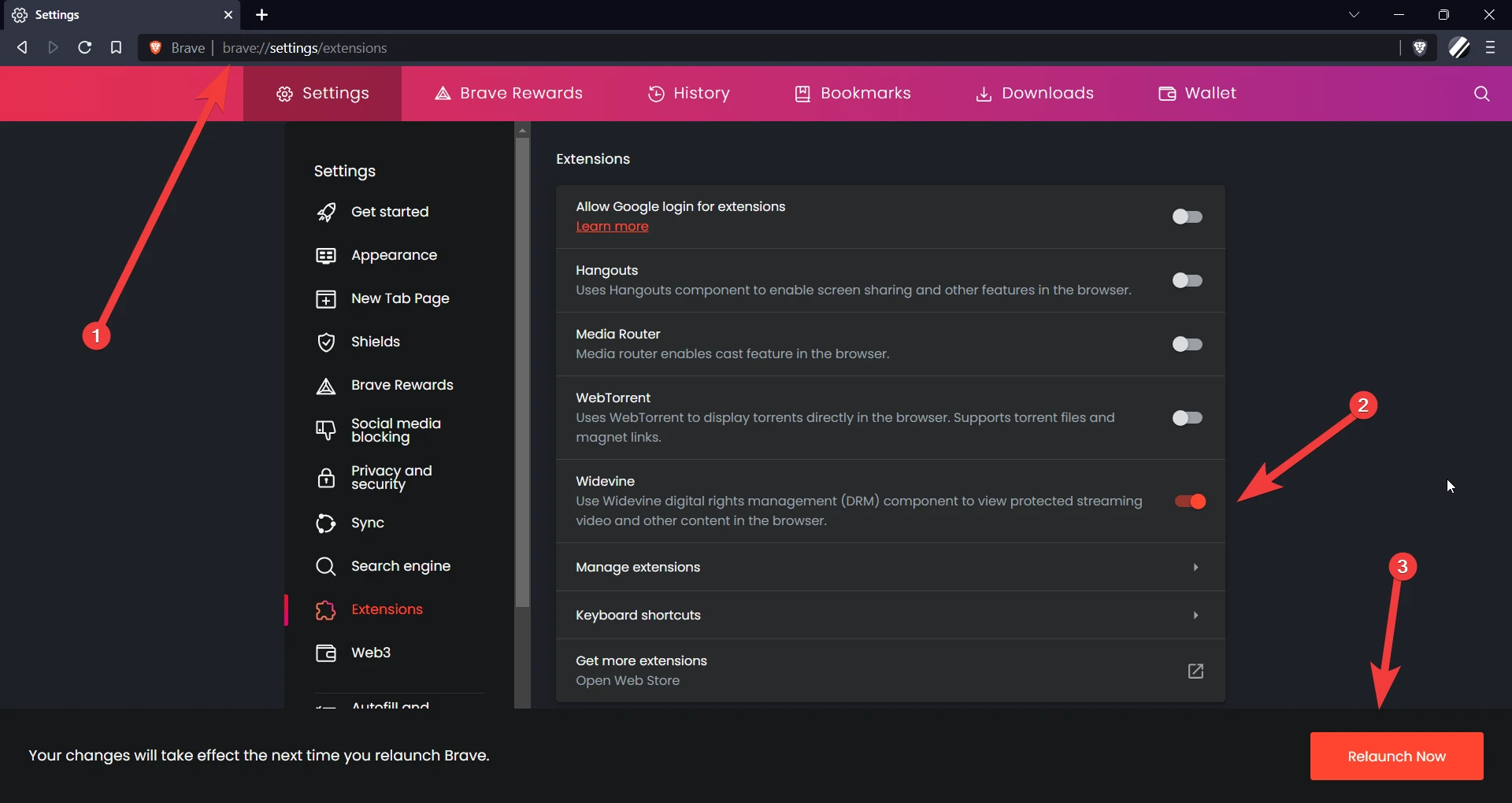Click the sidebar vertical scrollbar thumb
Image resolution: width=1512 pixels, height=803 pixels.
(x=522, y=373)
